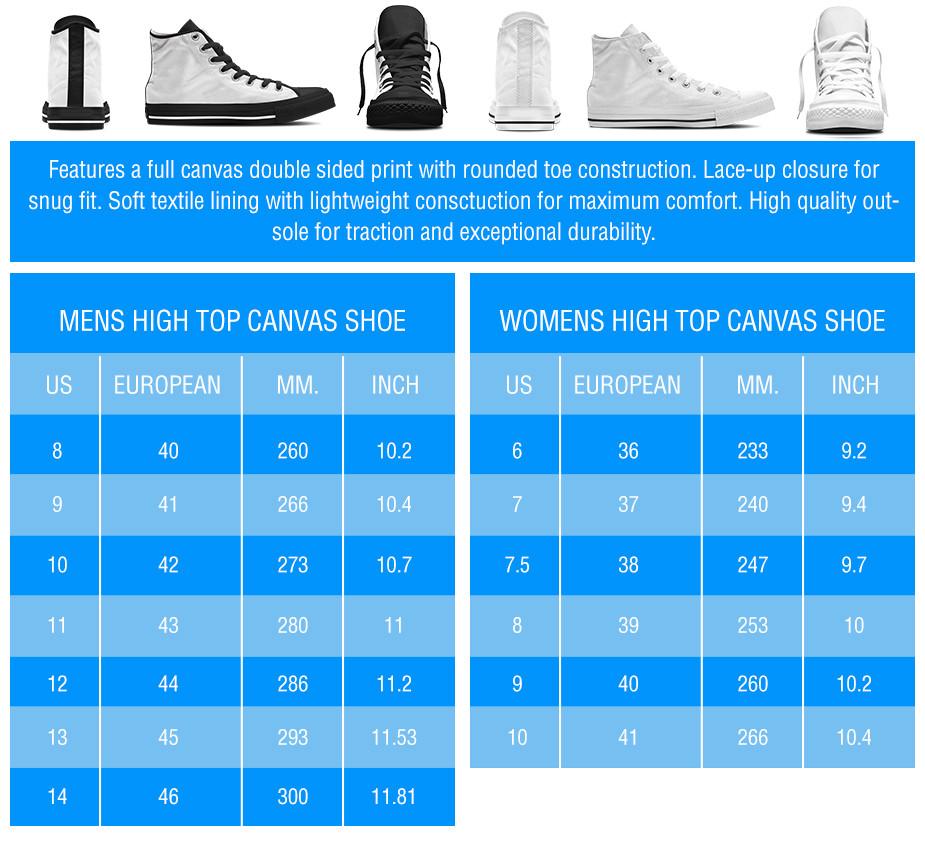The width and height of the screenshot is (925, 844).
Task: Click the 253 mm value in womens table
Action: coord(752,625)
